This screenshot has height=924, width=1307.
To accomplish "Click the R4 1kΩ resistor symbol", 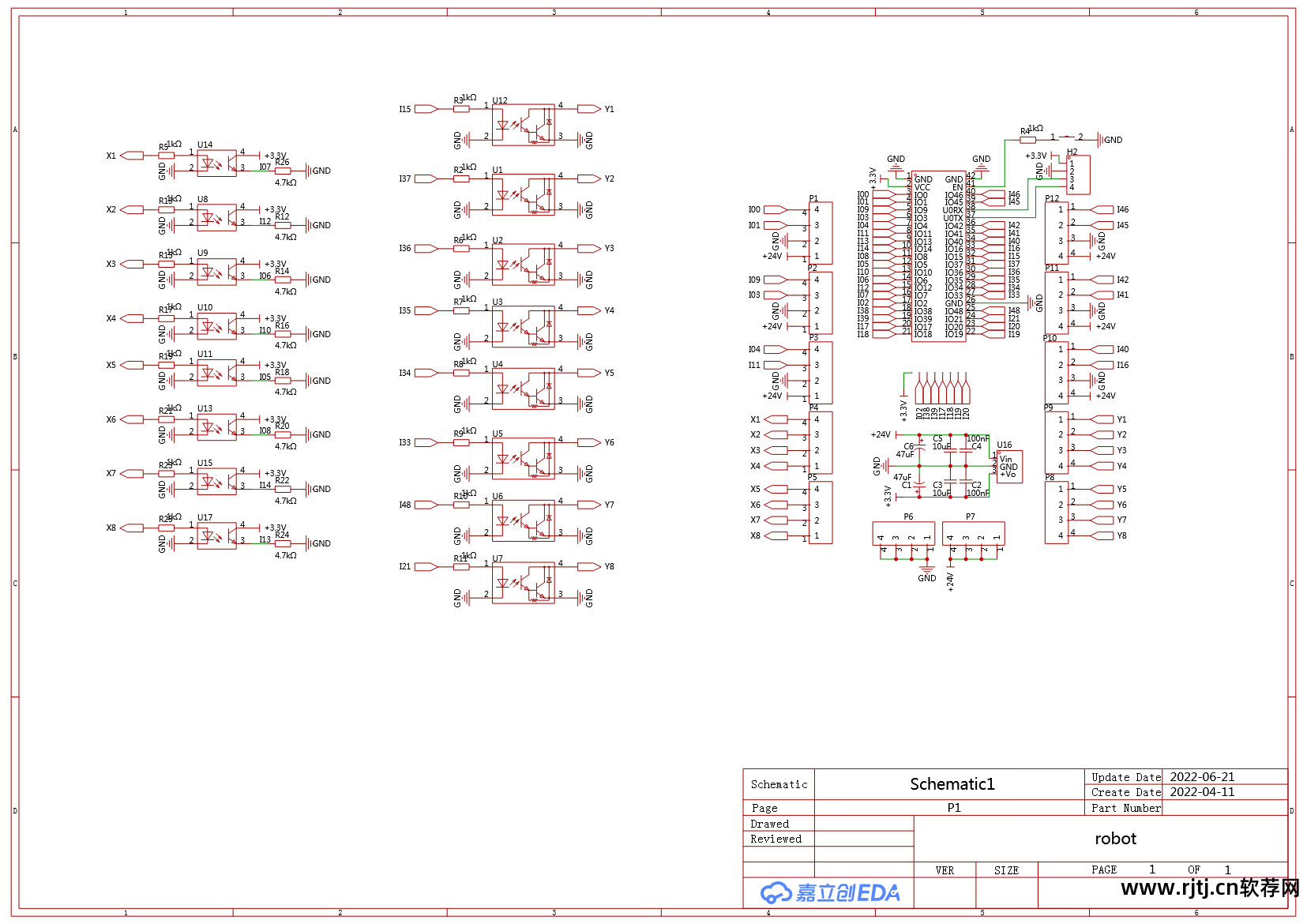I will [1027, 140].
